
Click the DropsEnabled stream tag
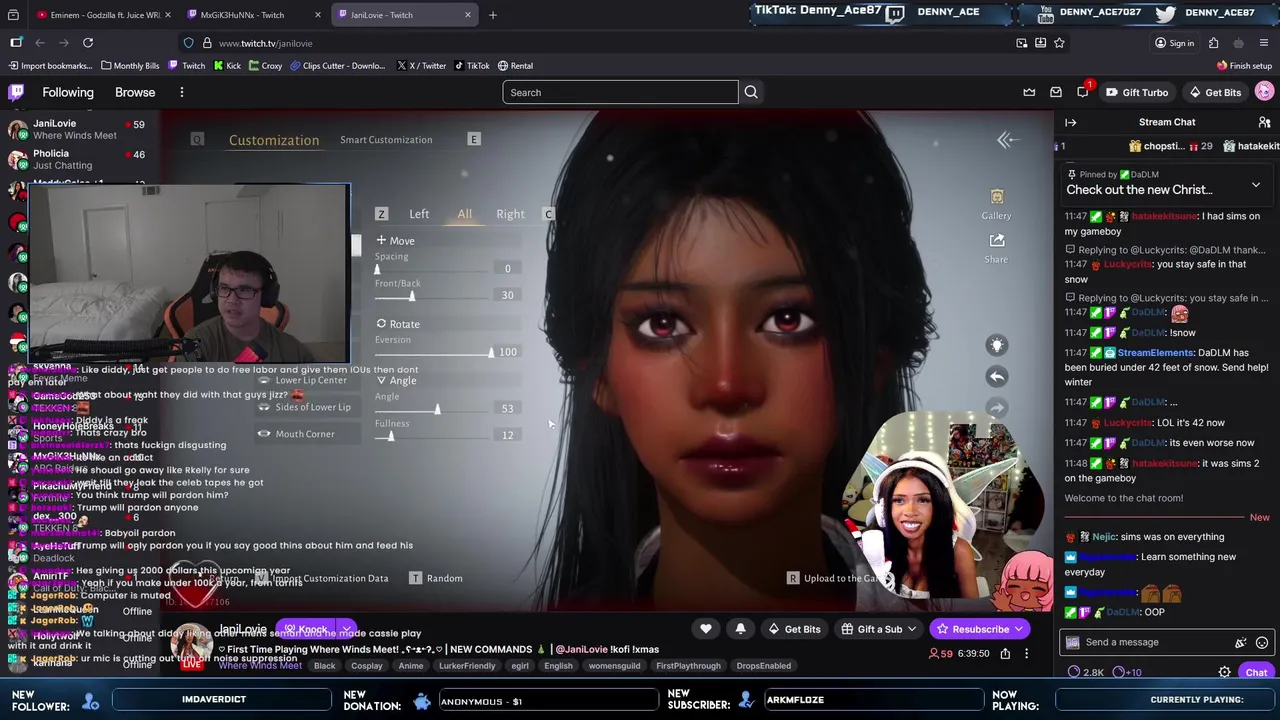coord(764,666)
